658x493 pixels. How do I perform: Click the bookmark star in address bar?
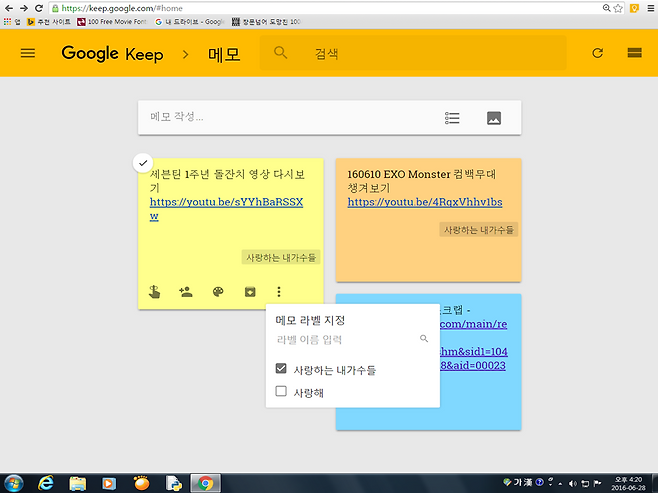coord(618,8)
